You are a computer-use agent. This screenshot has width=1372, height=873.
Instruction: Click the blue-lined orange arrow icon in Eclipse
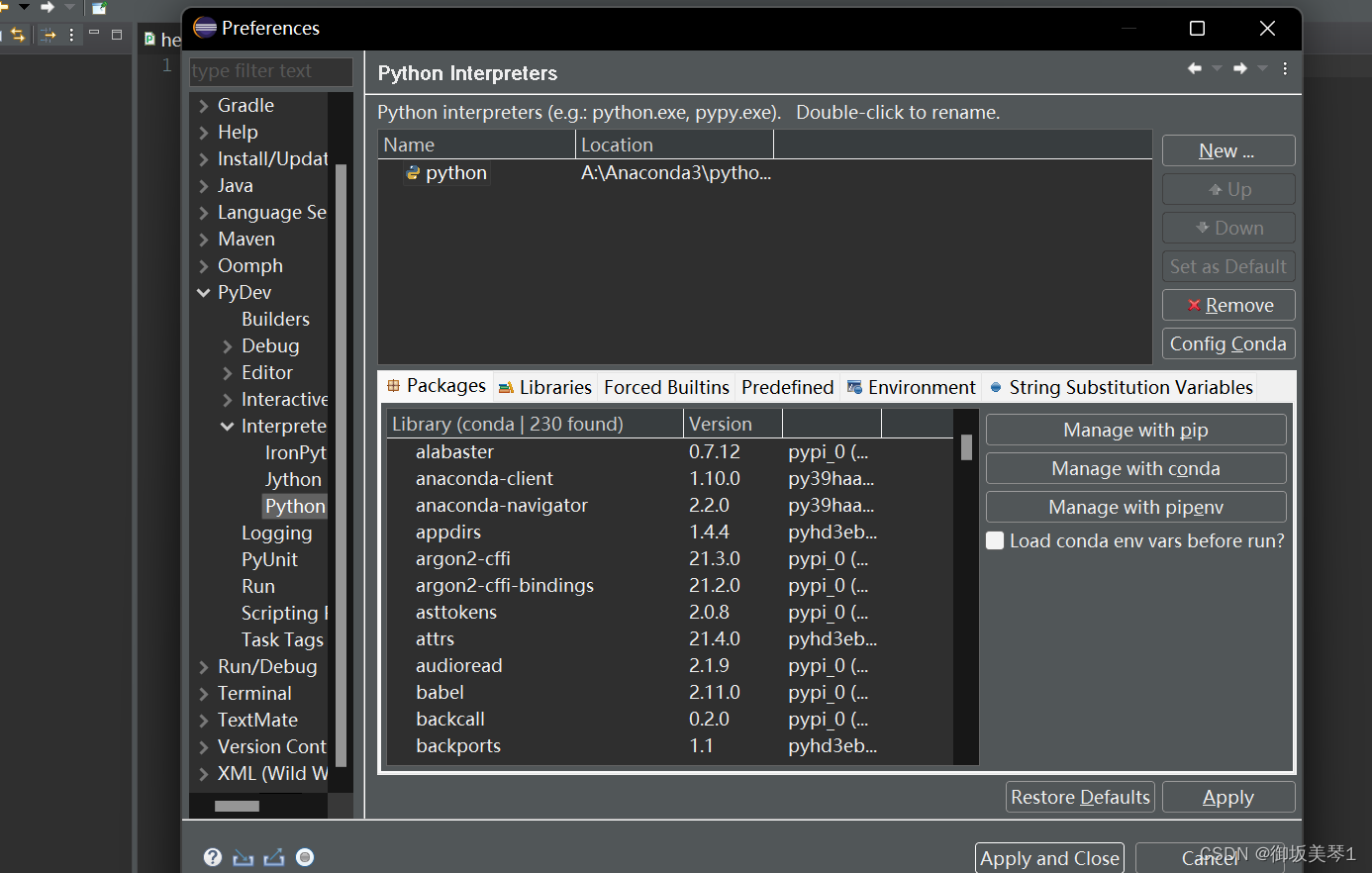49,35
